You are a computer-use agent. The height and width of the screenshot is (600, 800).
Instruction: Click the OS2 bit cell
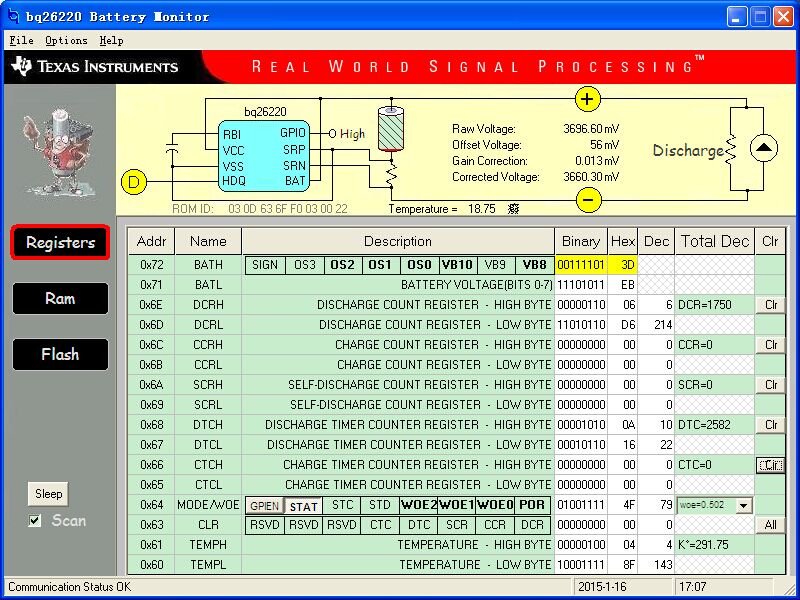(x=343, y=265)
